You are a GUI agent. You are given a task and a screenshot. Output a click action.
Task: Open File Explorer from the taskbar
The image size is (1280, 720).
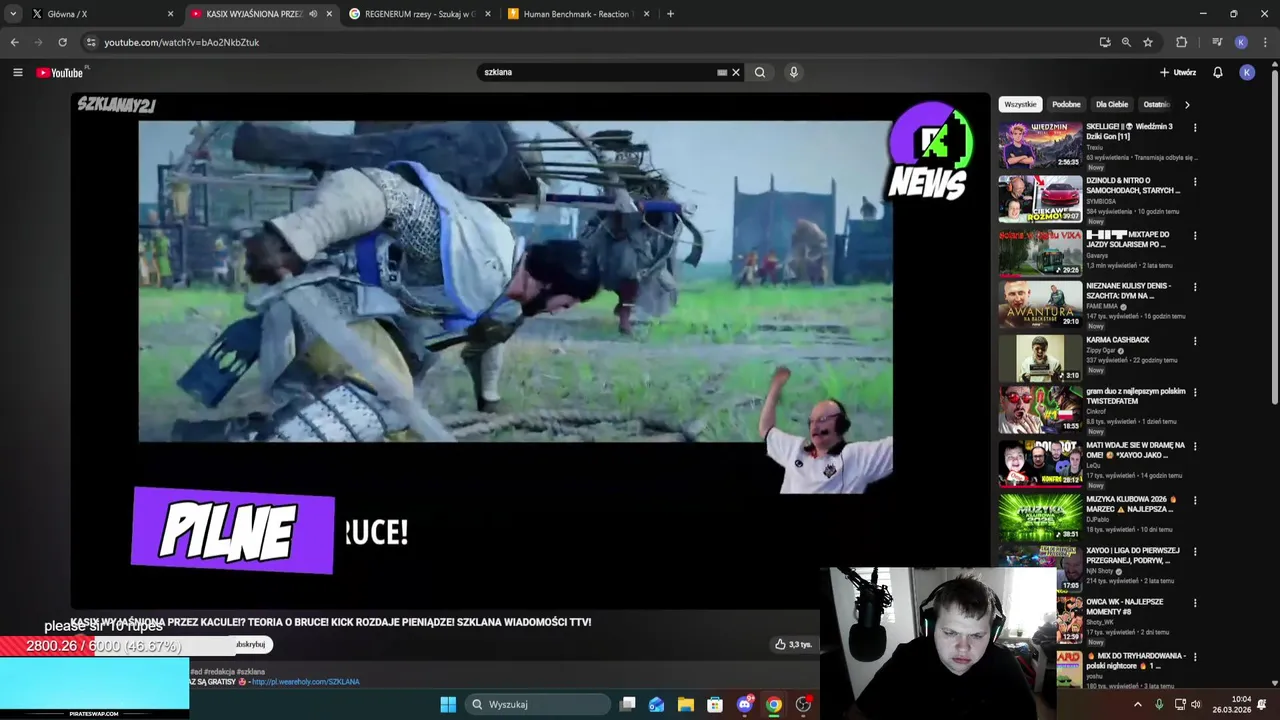tap(685, 704)
